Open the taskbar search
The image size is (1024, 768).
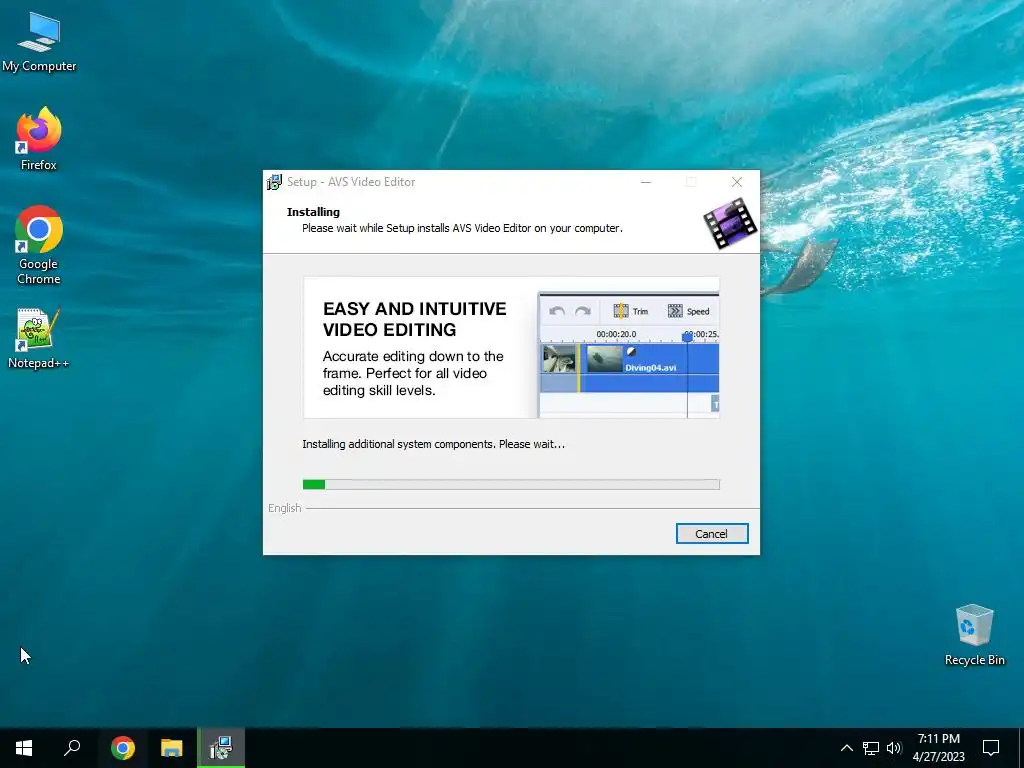tap(72, 748)
